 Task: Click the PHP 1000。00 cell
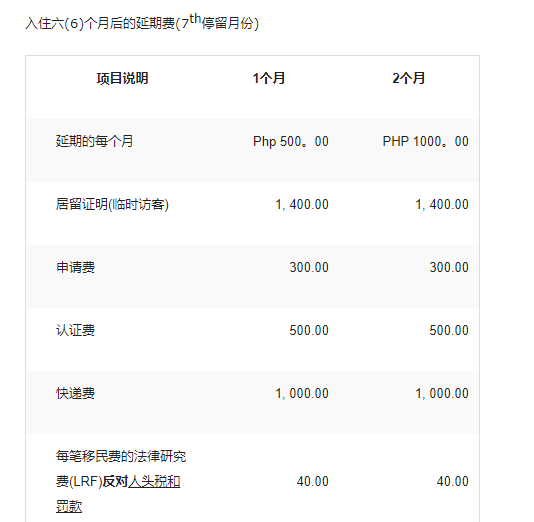click(x=426, y=141)
